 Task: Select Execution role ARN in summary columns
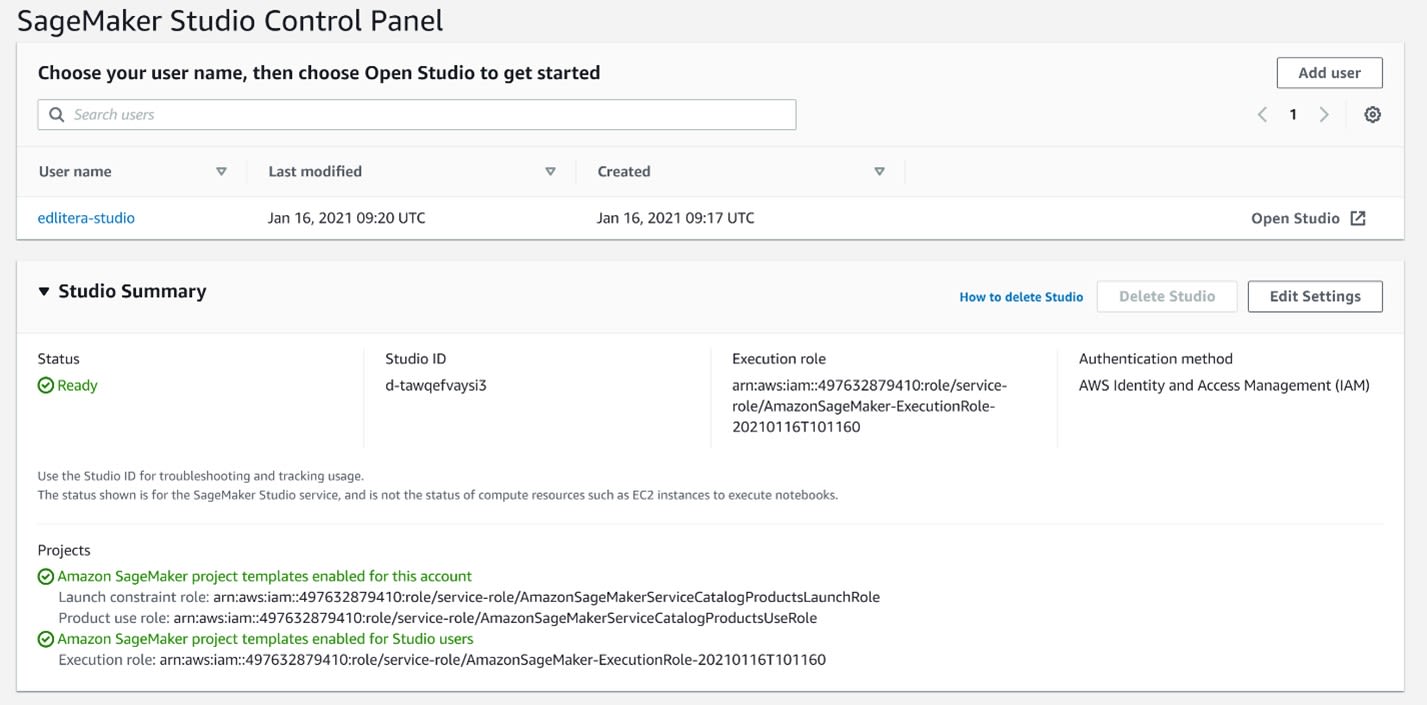[870, 406]
